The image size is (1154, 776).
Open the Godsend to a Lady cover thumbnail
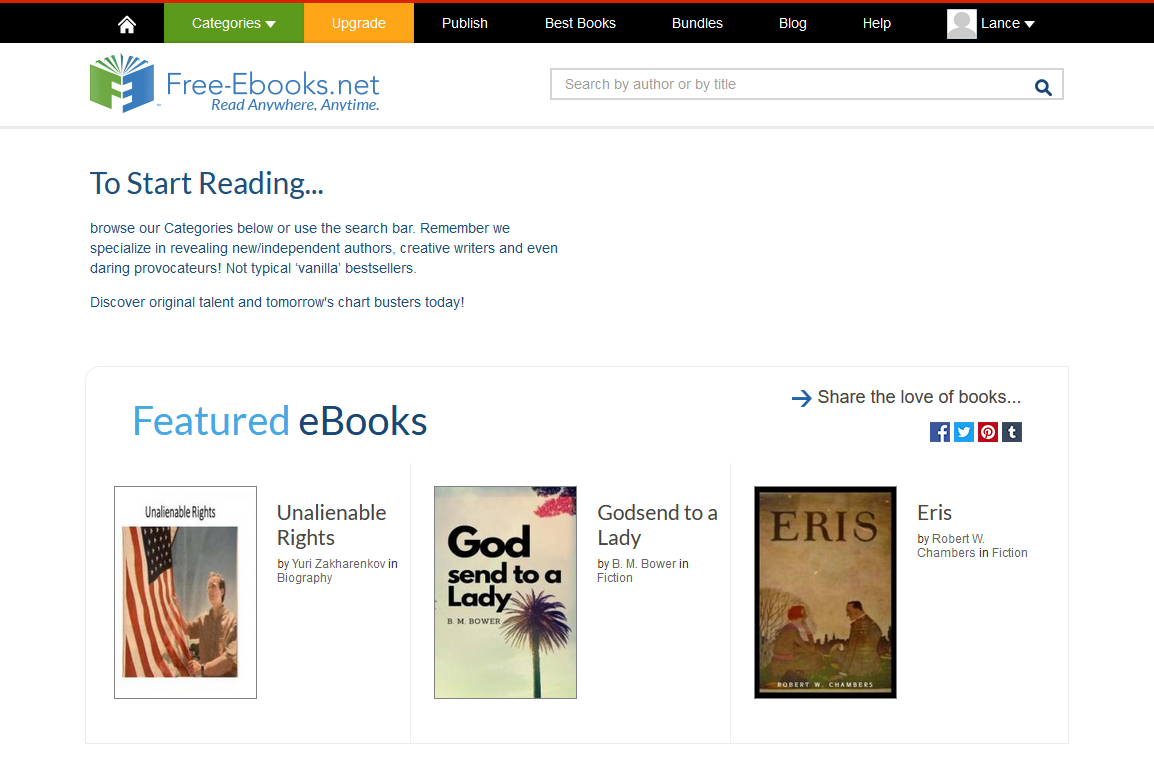point(505,592)
